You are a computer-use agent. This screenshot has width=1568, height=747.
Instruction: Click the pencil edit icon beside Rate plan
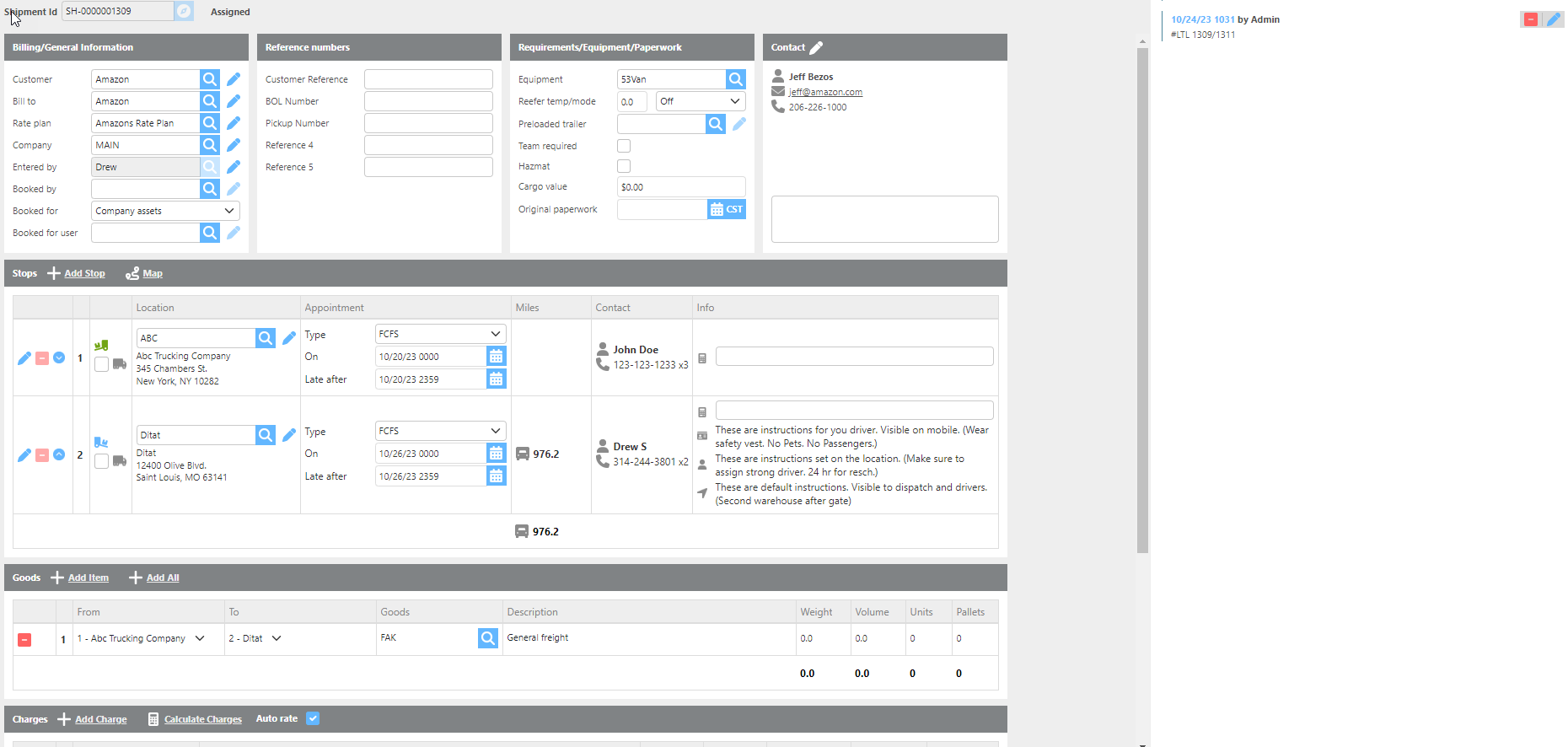click(234, 123)
